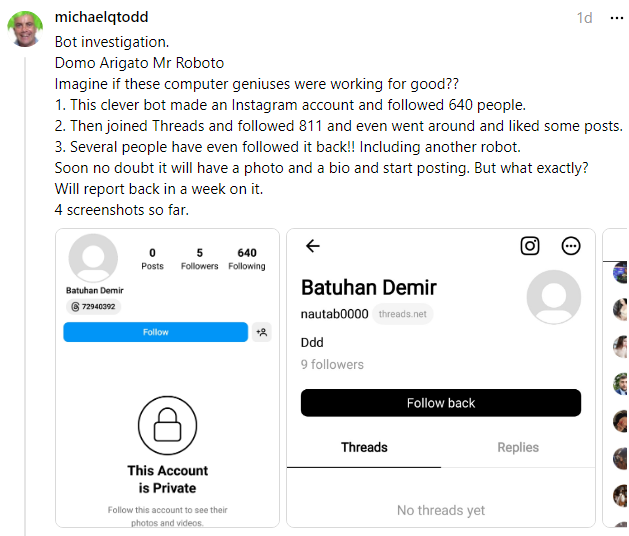
Task: Open michaelqtodd's profile avatar
Action: [25, 29]
